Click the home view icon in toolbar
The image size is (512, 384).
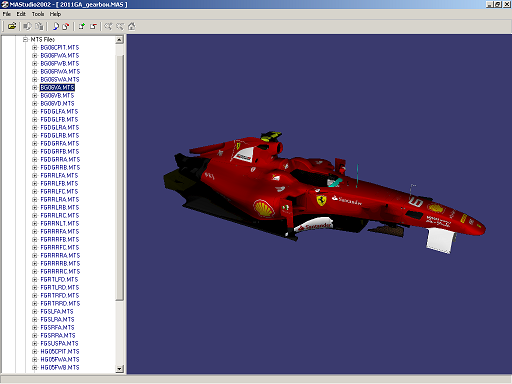[x=132, y=26]
